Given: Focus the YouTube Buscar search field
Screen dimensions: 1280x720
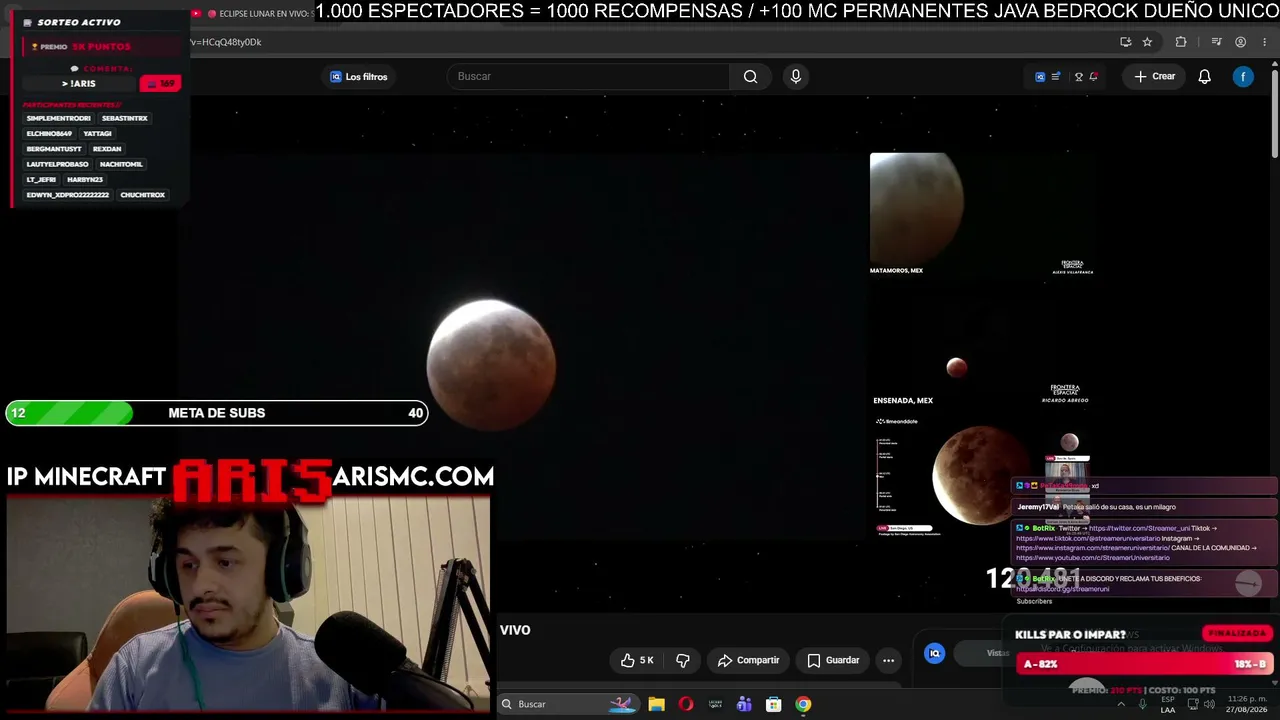Looking at the screenshot, I should pyautogui.click(x=590, y=76).
